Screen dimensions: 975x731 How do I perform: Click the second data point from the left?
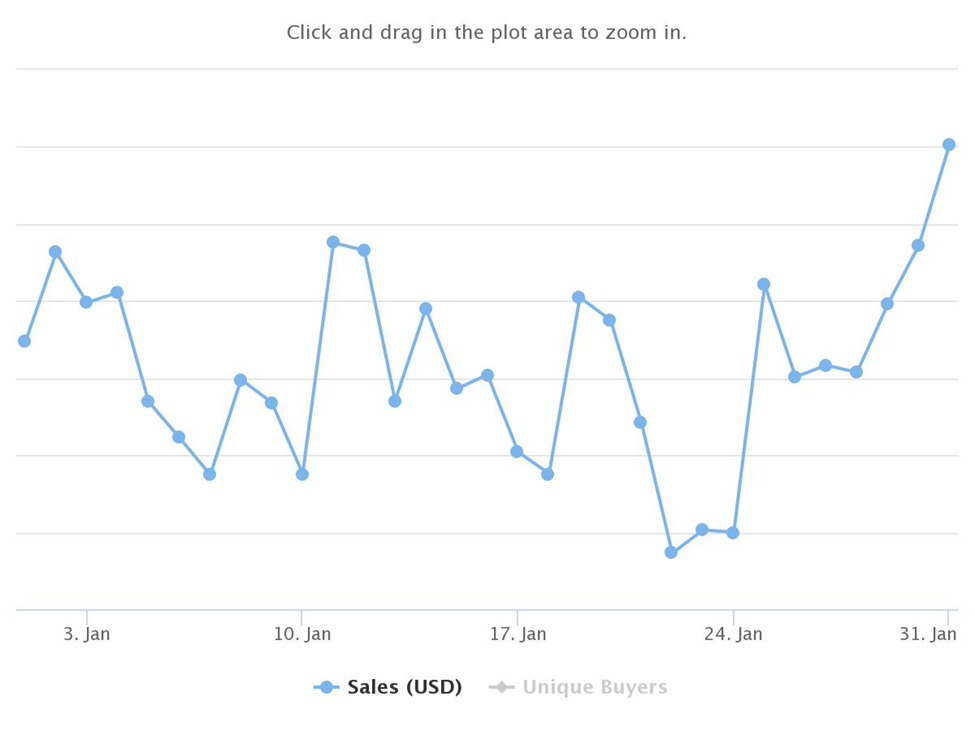[x=55, y=252]
